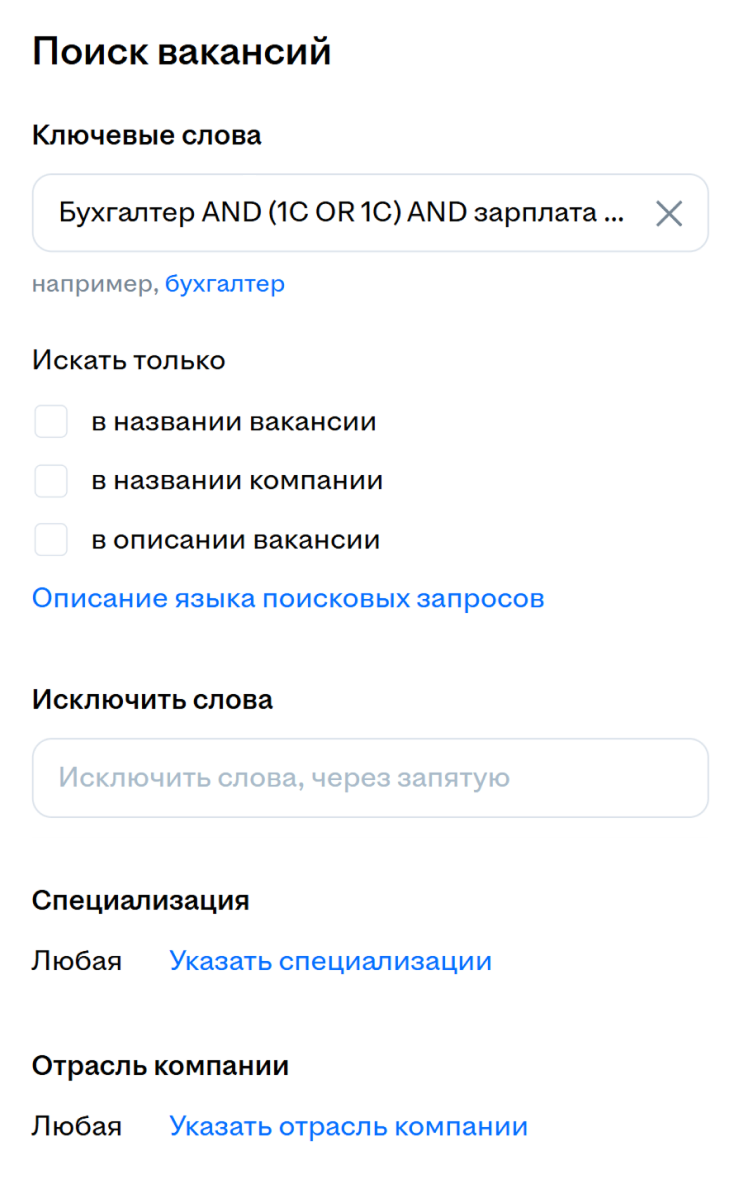This screenshot has width=740, height=1186.
Task: Click the 'в названии компании' label text
Action: tap(237, 480)
